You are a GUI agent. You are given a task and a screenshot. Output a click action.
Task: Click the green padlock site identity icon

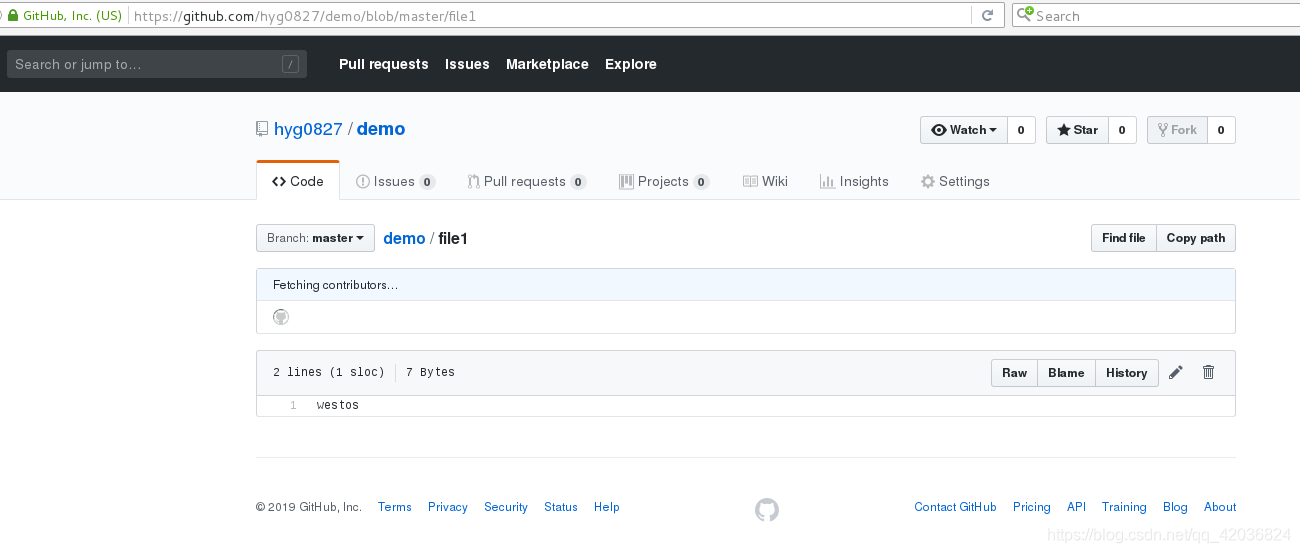[x=12, y=15]
